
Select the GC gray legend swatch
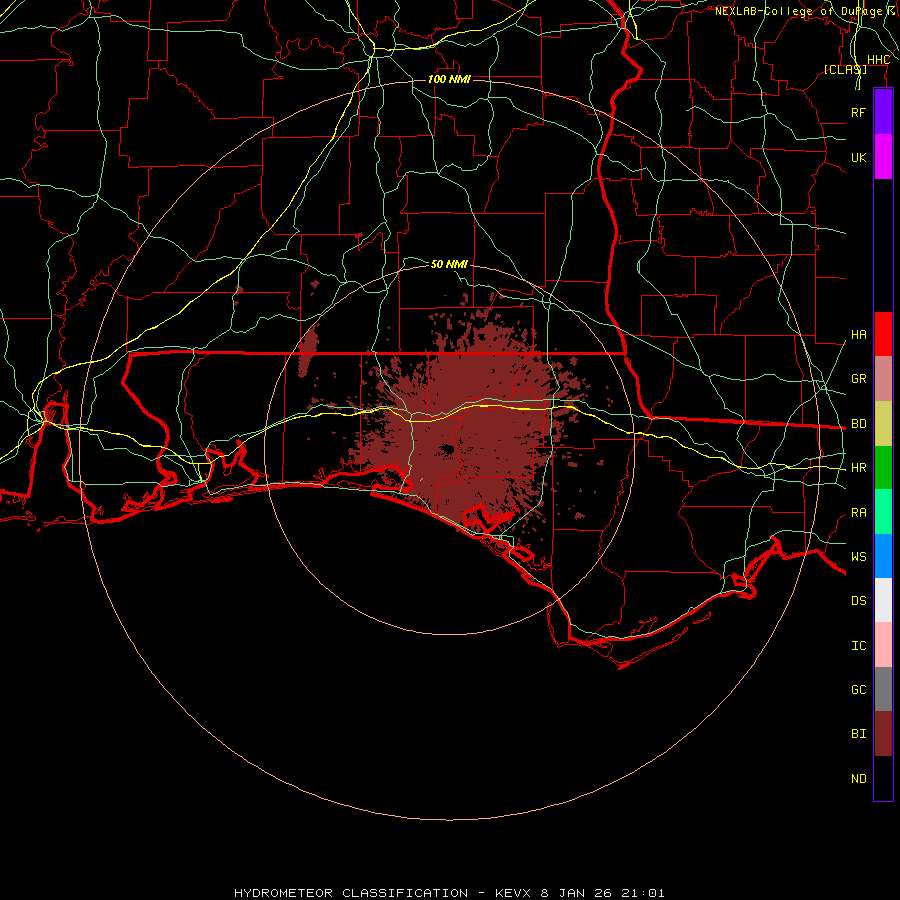883,689
